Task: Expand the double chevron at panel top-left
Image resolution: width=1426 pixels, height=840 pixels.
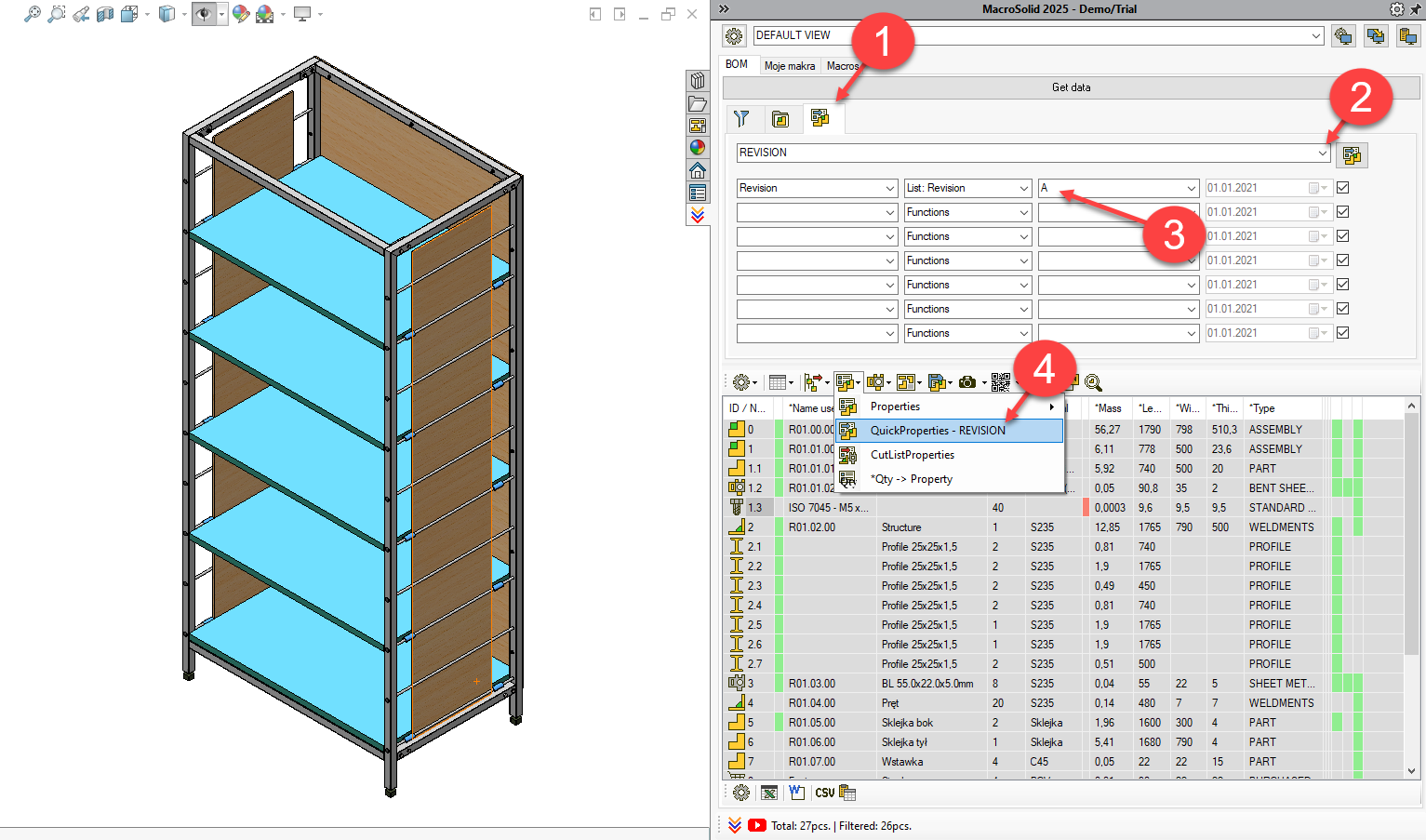Action: coord(724,9)
